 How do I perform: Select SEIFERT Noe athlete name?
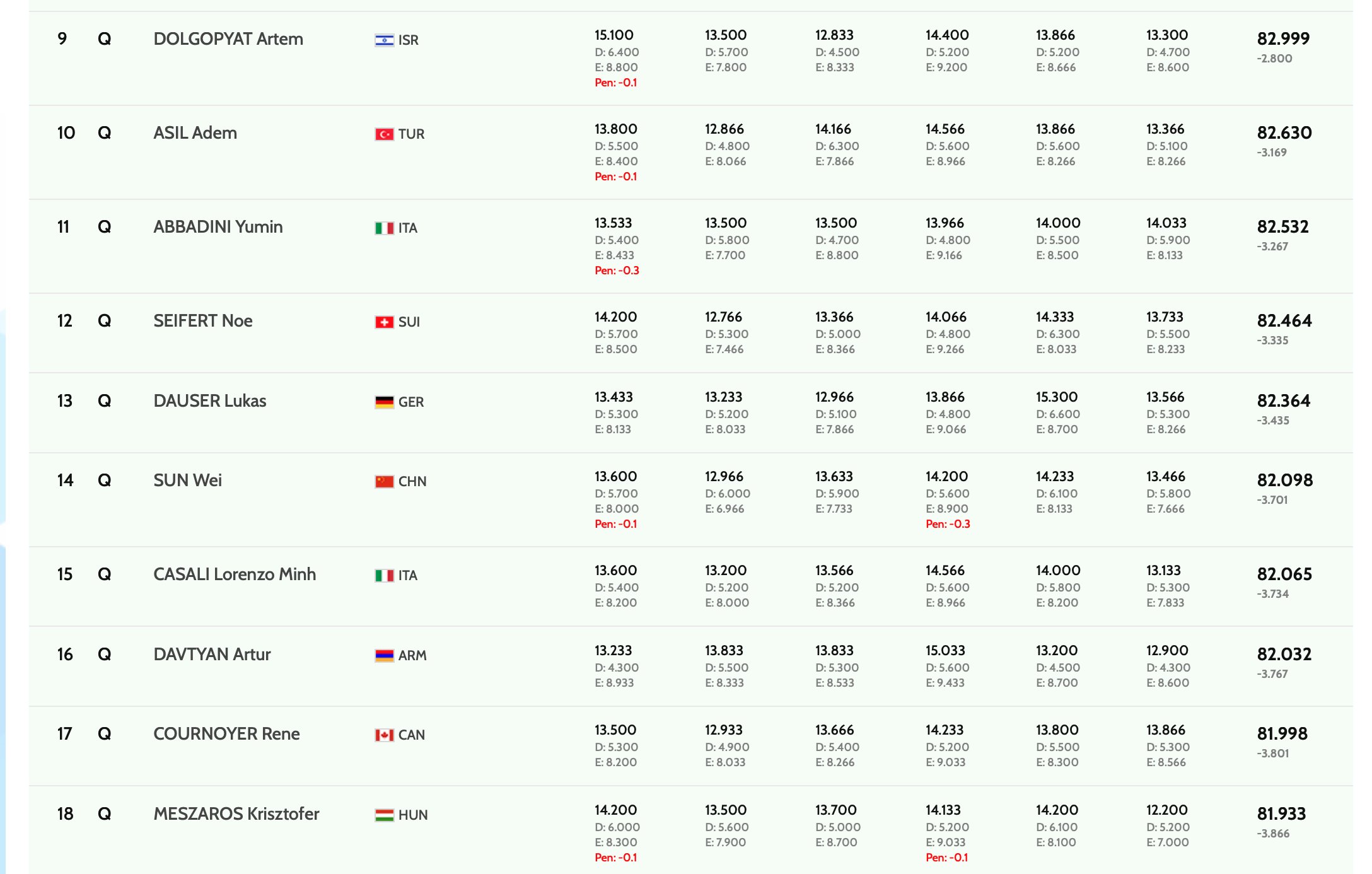tap(202, 321)
